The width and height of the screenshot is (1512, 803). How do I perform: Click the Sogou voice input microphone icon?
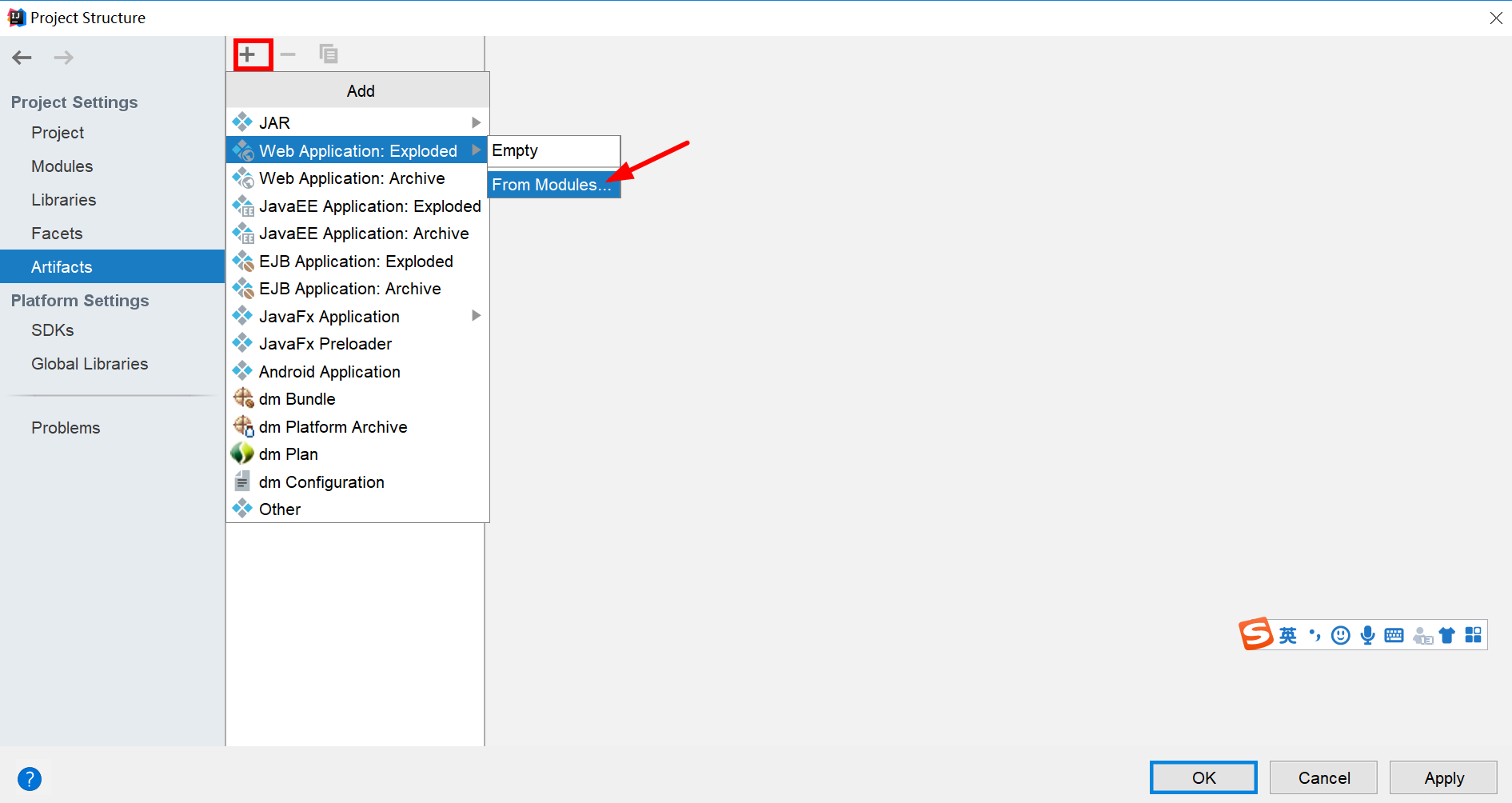1368,635
